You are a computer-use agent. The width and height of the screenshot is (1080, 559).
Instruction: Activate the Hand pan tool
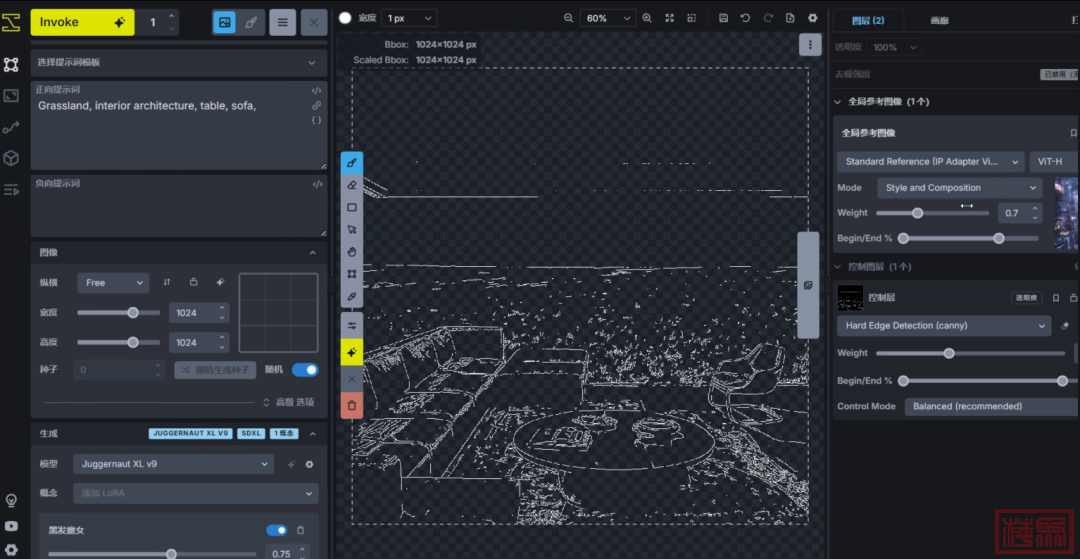pyautogui.click(x=352, y=252)
